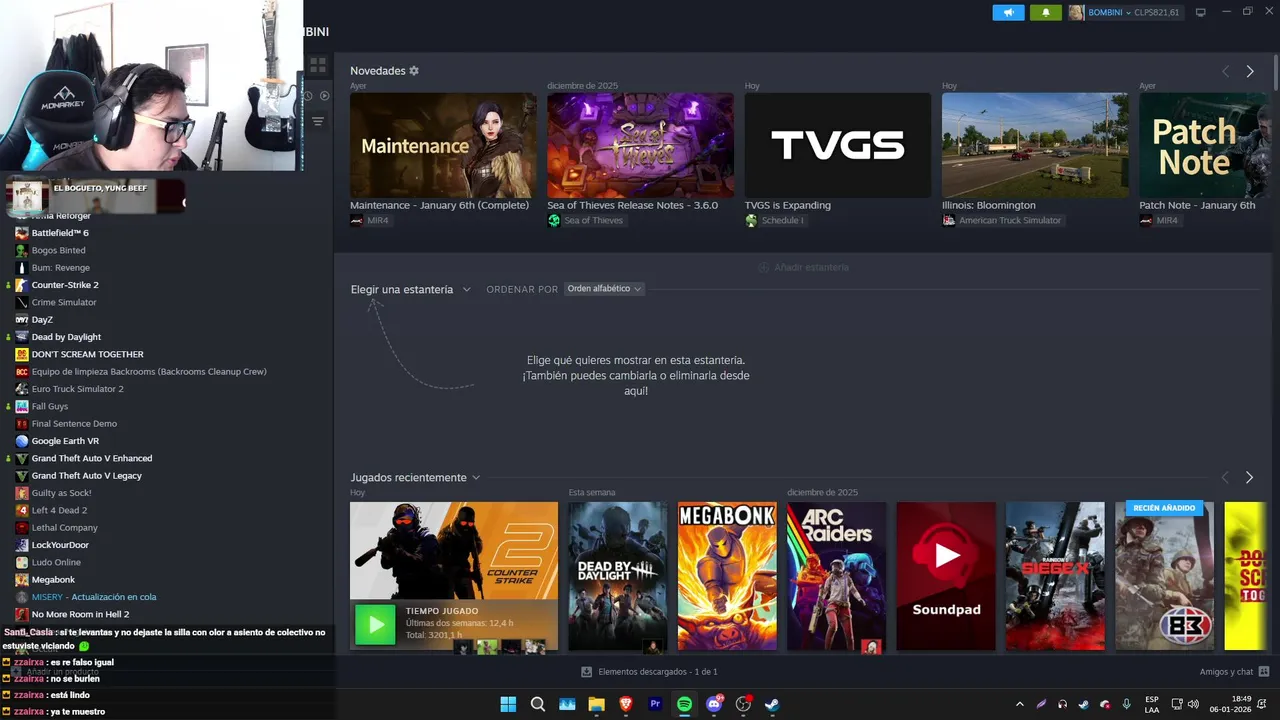
Task: Click the Sea of Thieves game link
Action: point(593,220)
